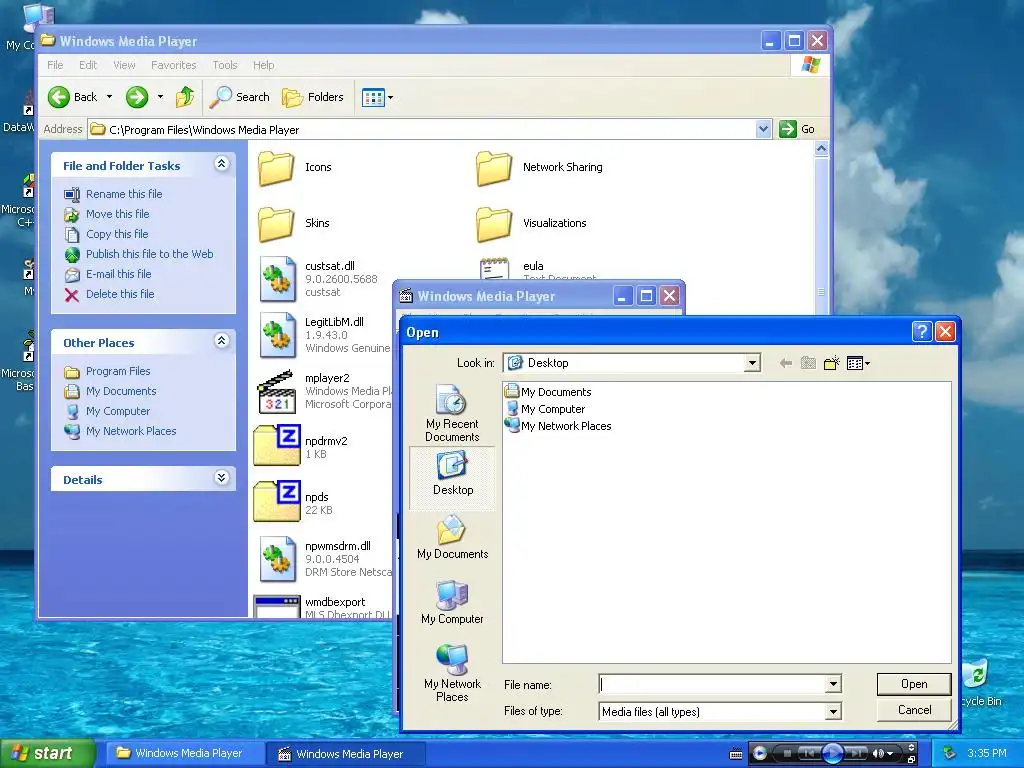
Task: Open the Favorites menu
Action: [174, 65]
